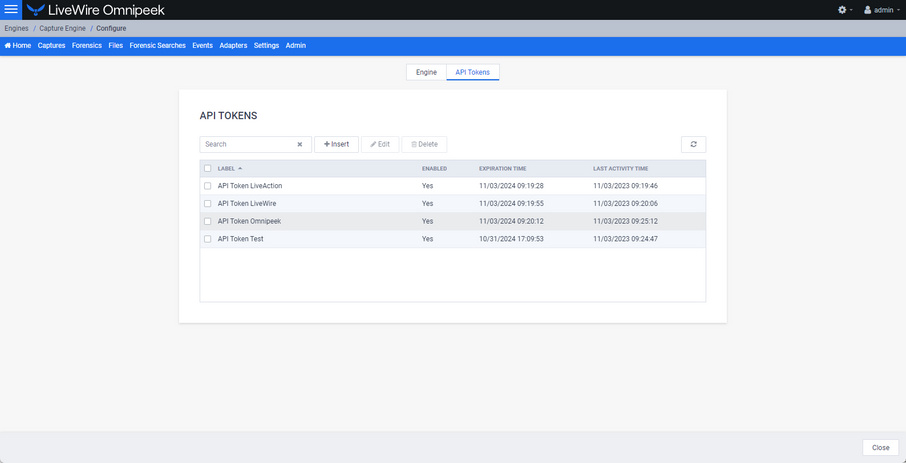
Task: Click last activity 11/03/2023 09:25:12
Action: click(x=626, y=221)
